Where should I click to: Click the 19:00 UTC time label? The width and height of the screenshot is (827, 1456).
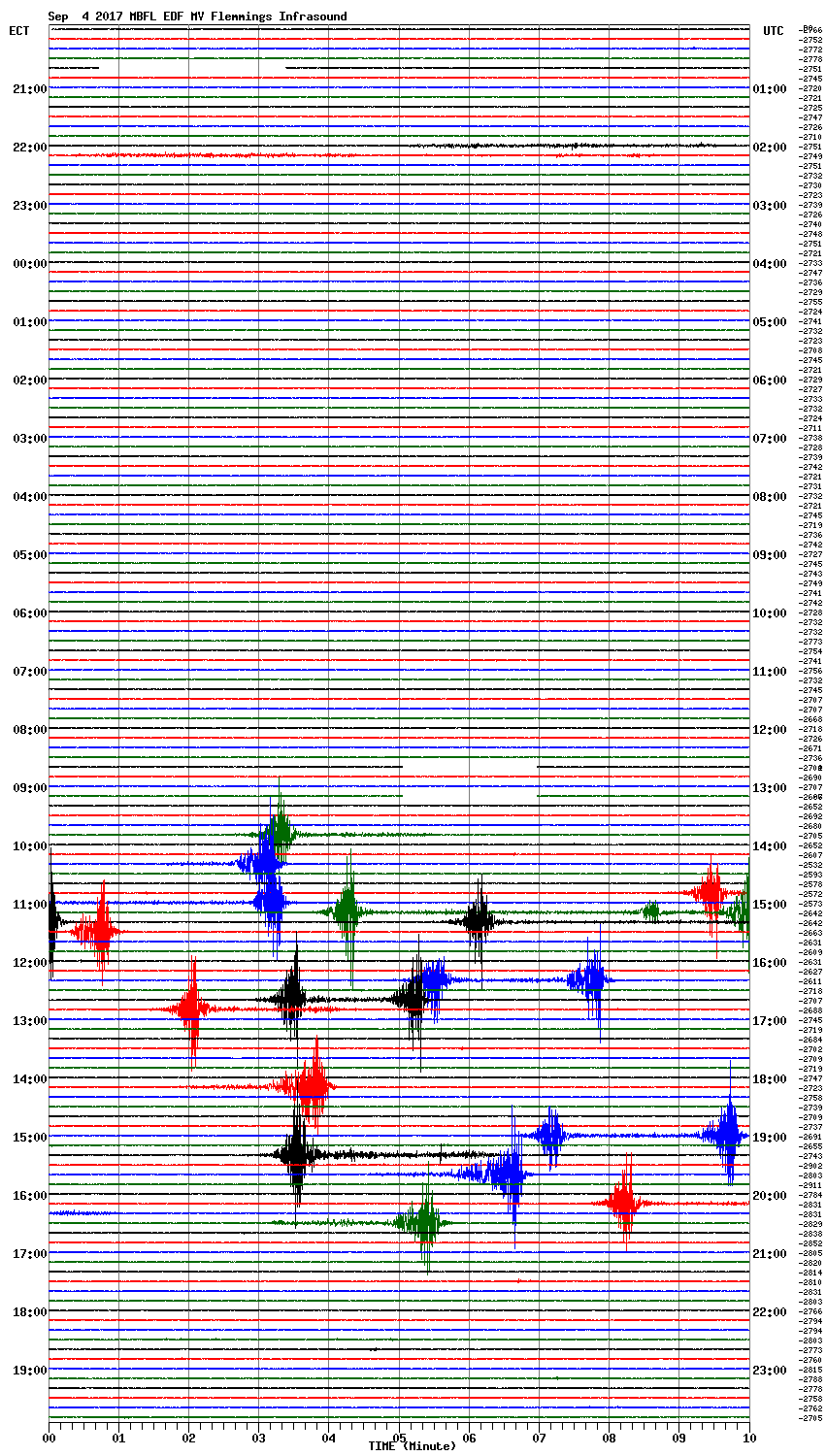click(770, 1138)
